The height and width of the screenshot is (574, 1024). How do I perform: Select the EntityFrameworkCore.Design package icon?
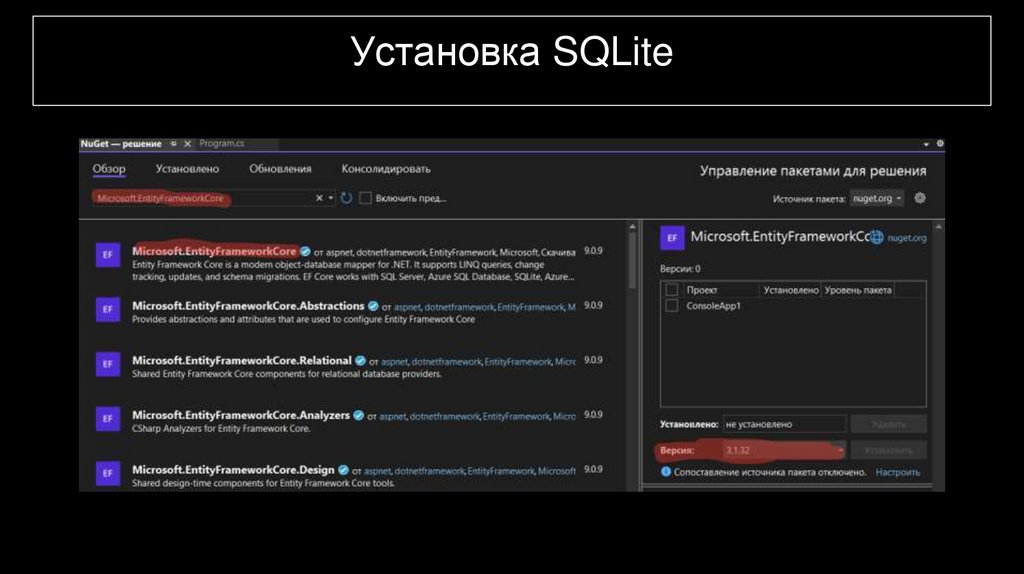[x=108, y=473]
